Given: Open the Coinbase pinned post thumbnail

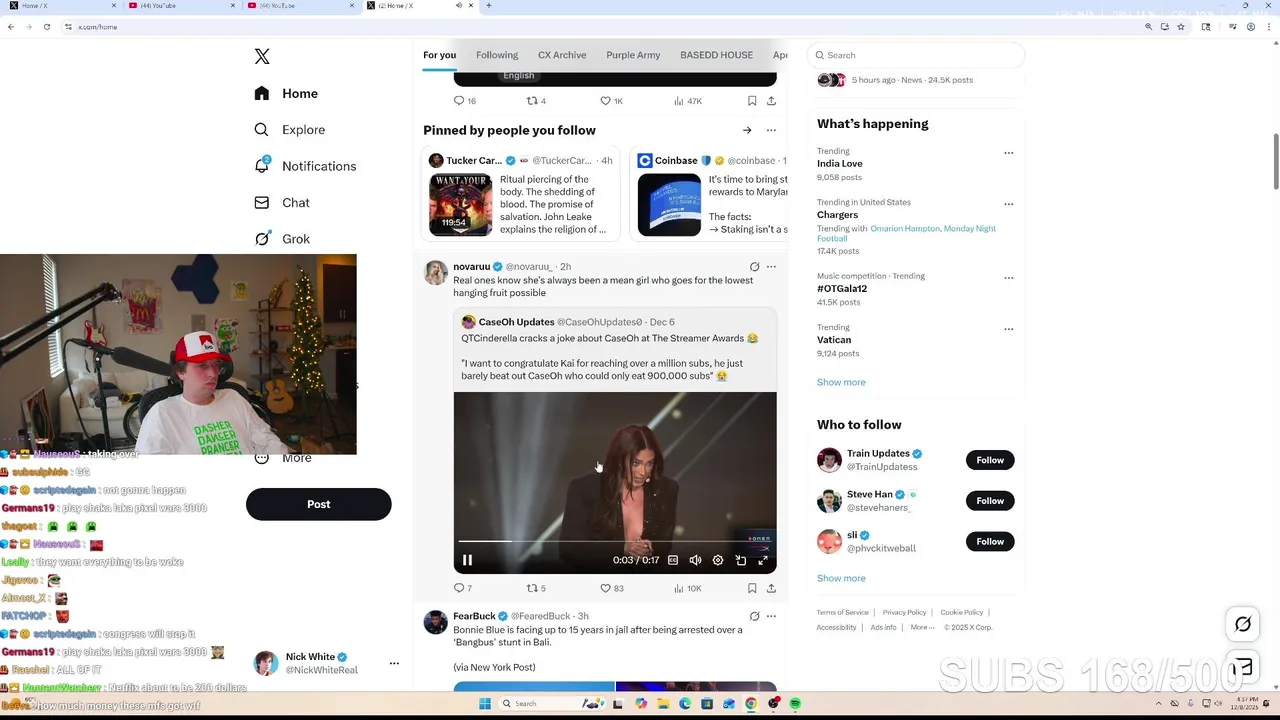Looking at the screenshot, I should click(669, 205).
